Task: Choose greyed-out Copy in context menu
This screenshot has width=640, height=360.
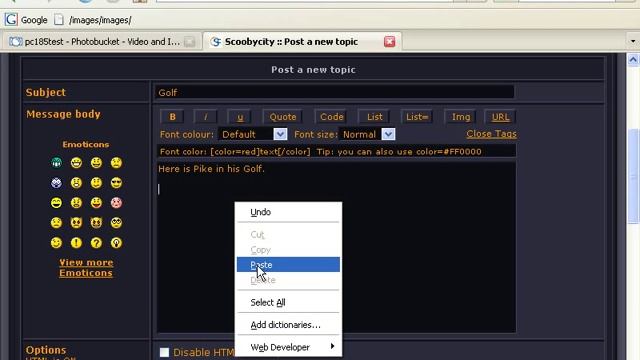Action: (x=288, y=250)
